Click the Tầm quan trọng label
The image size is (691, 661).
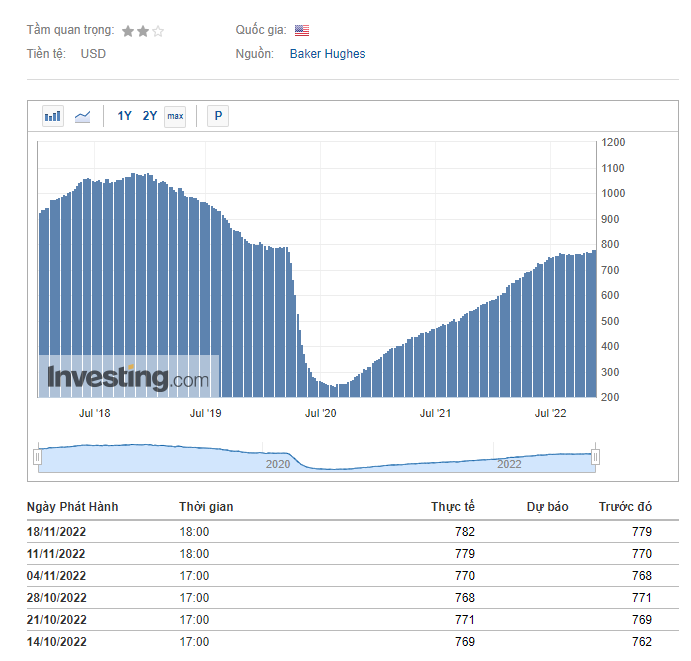click(x=71, y=30)
